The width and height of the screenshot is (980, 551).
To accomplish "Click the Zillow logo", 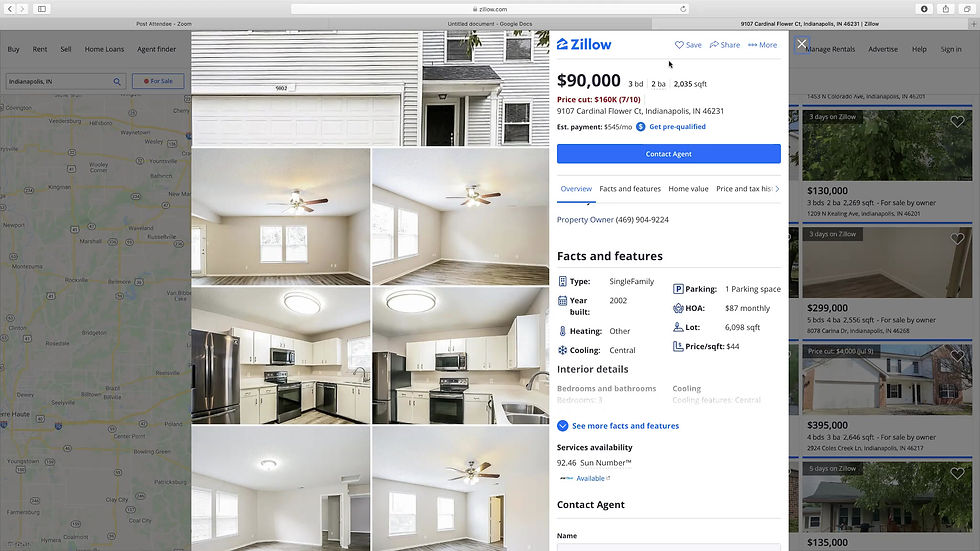I will coord(584,44).
